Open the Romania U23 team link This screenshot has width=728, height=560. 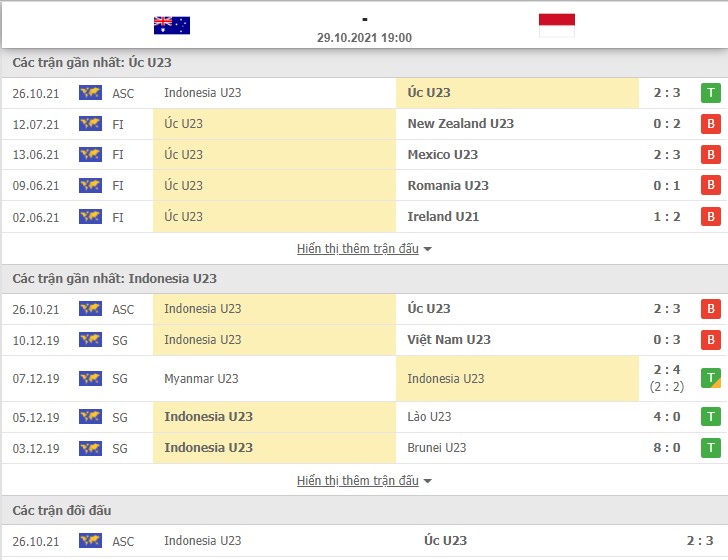coord(448,186)
